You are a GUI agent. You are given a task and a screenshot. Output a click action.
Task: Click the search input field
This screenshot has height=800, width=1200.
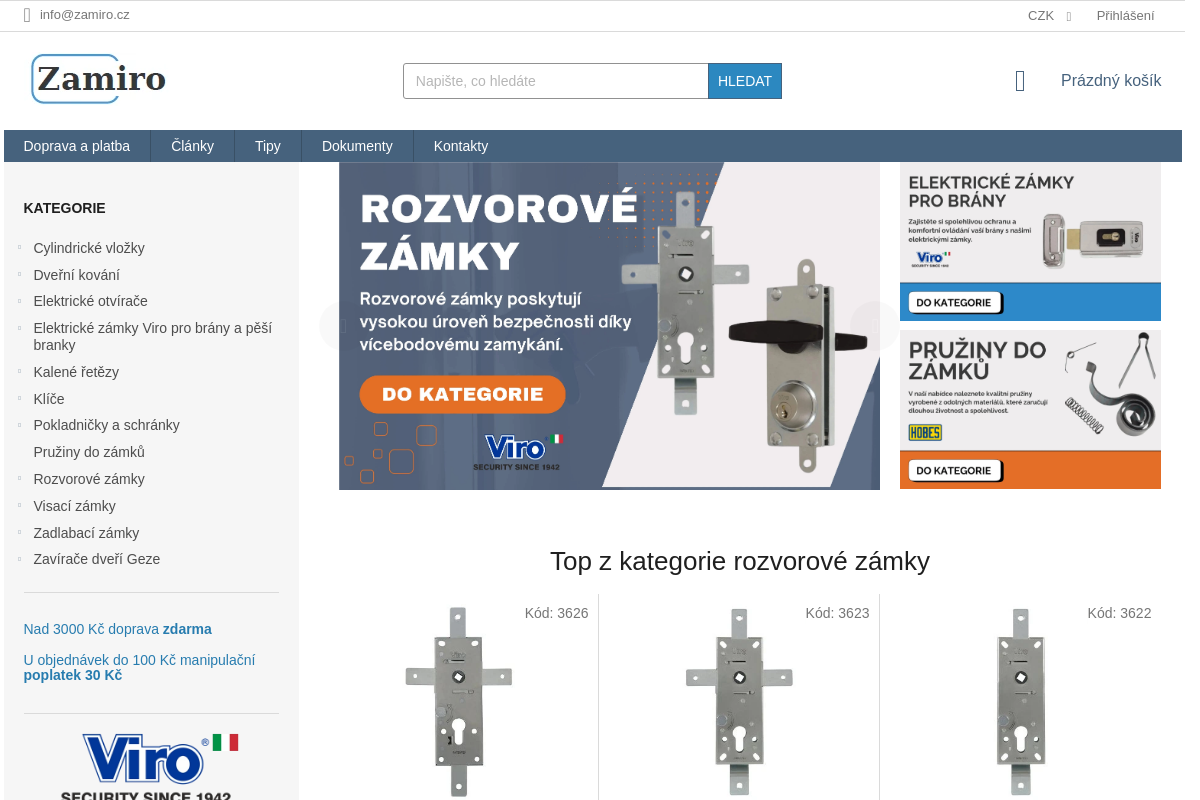(x=555, y=81)
